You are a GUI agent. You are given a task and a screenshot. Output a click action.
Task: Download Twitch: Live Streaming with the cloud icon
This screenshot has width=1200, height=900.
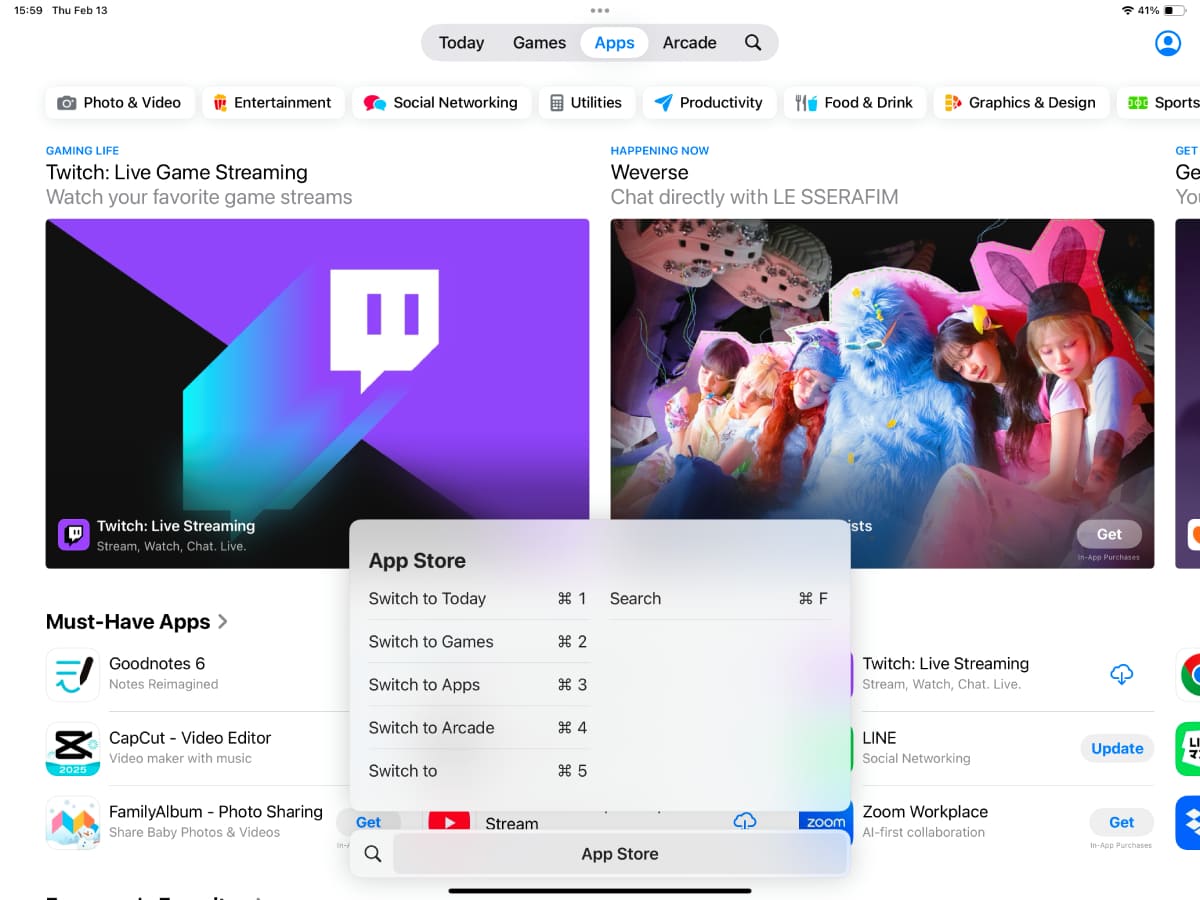pyautogui.click(x=1122, y=674)
